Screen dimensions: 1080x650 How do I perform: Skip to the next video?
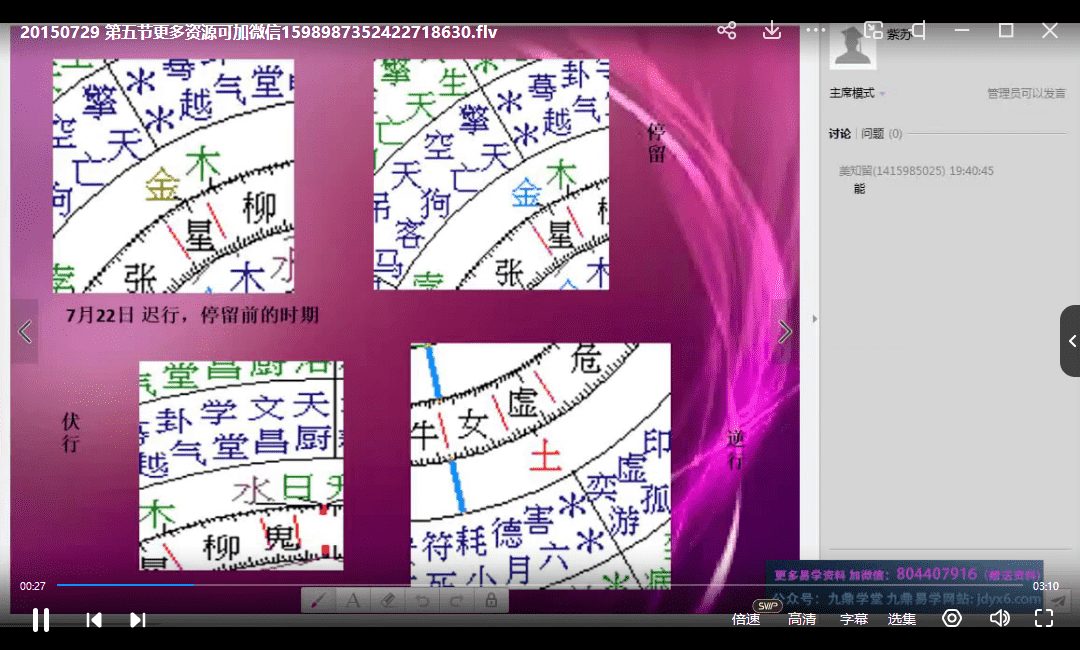(x=138, y=619)
